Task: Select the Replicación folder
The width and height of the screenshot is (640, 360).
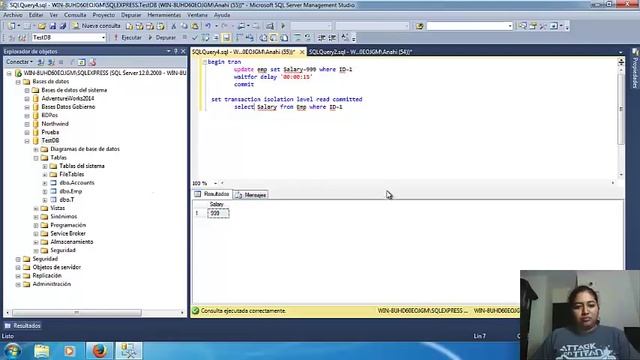Action: pyautogui.click(x=47, y=276)
